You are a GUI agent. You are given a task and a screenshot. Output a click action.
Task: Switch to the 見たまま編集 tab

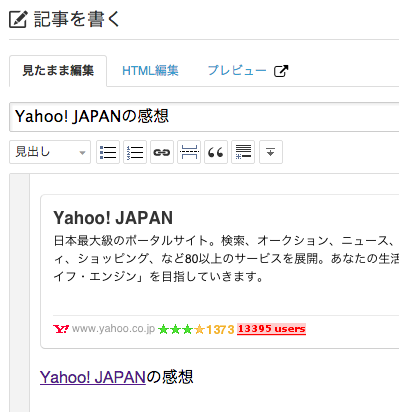click(x=58, y=71)
